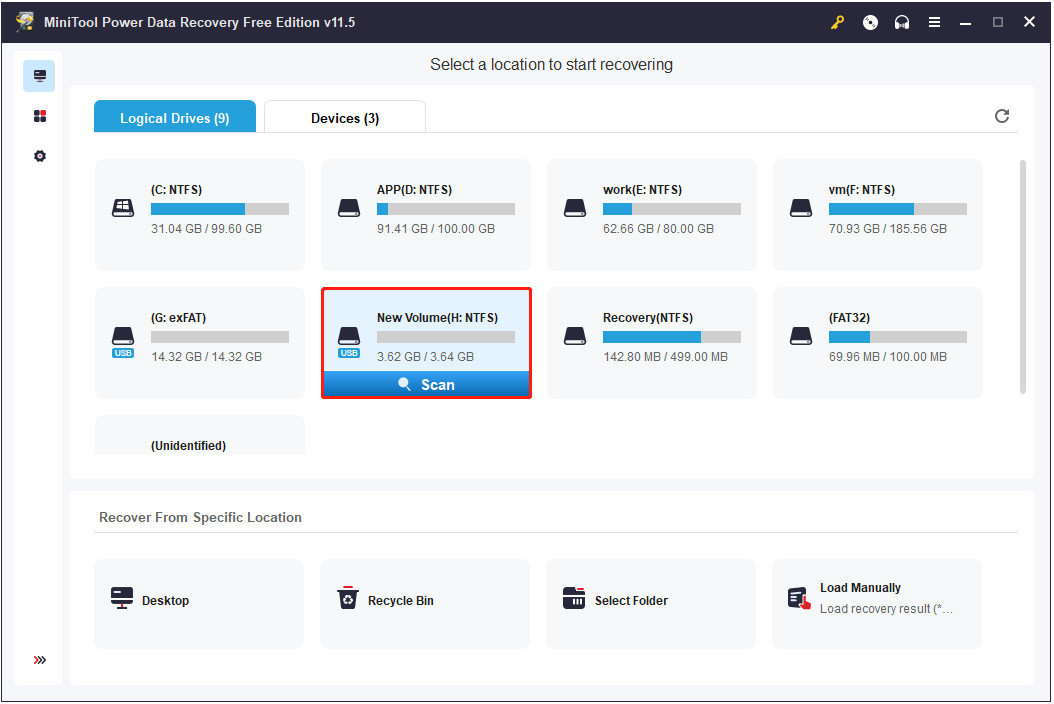
Task: Refresh the drive list
Action: (1002, 116)
